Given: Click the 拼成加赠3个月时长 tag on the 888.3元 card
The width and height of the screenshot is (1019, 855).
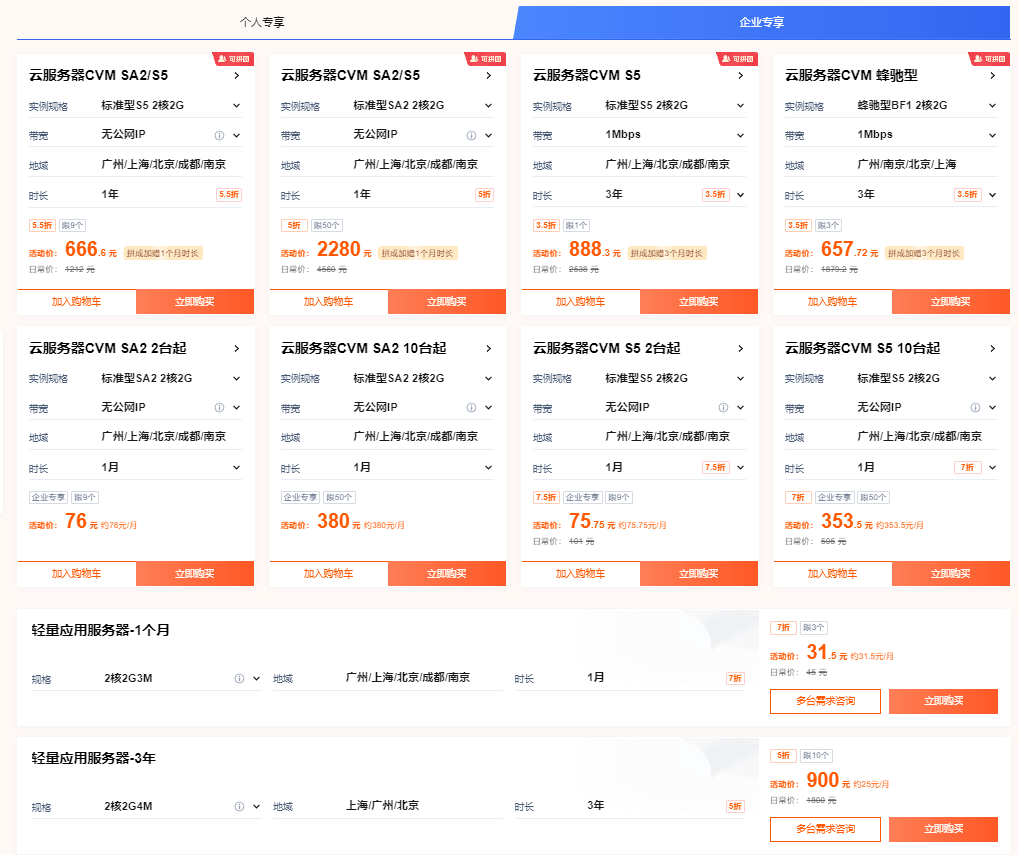Looking at the screenshot, I should coord(667,253).
